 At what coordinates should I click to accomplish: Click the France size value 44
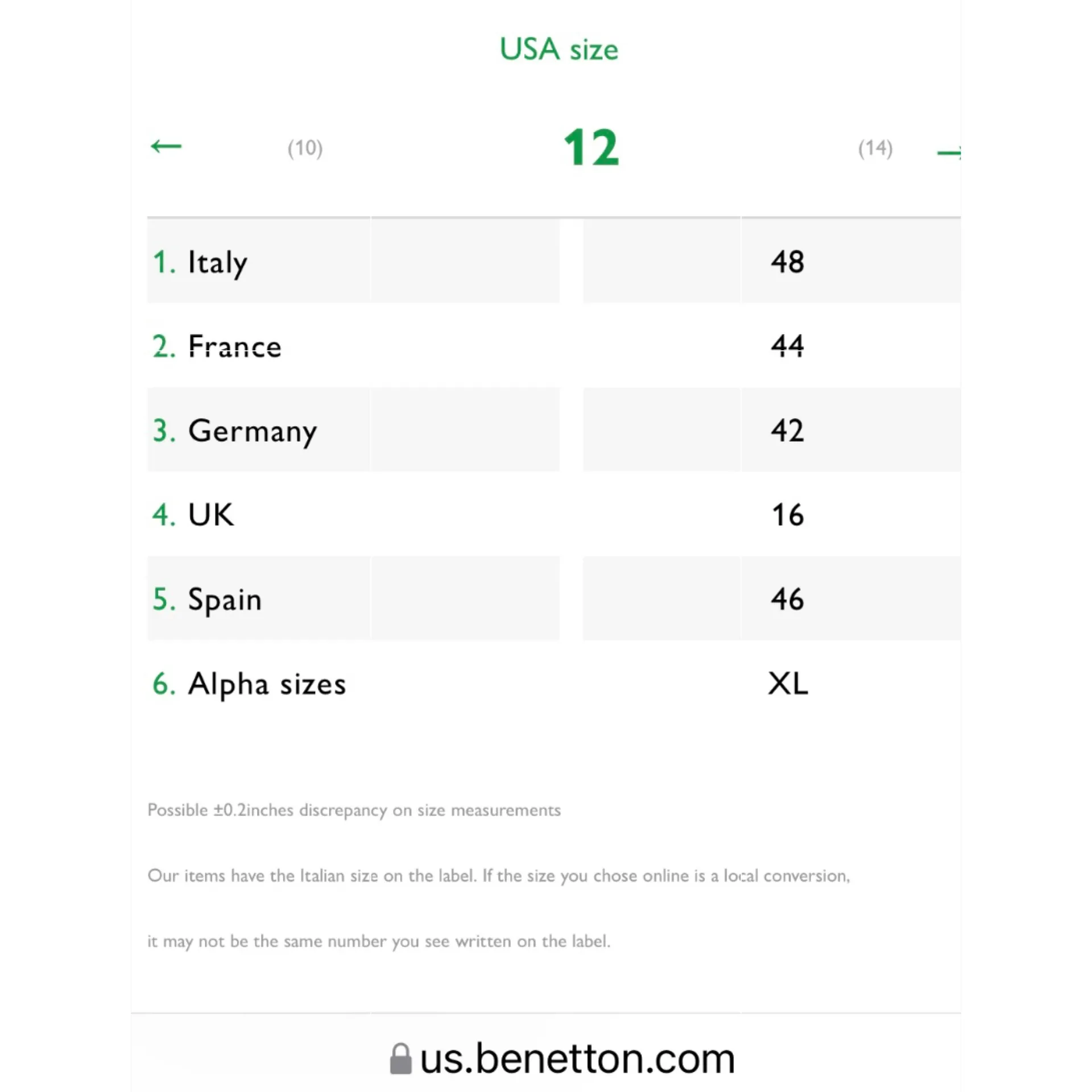point(788,346)
